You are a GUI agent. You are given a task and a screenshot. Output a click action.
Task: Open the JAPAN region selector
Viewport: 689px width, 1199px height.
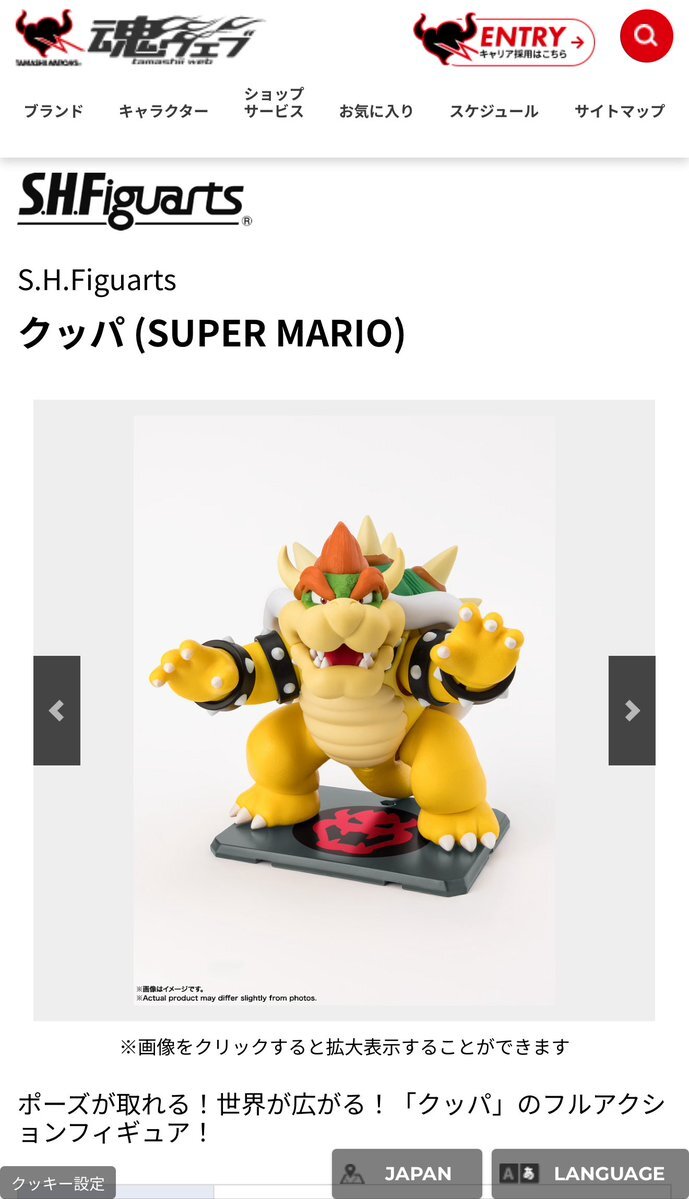coord(407,1174)
